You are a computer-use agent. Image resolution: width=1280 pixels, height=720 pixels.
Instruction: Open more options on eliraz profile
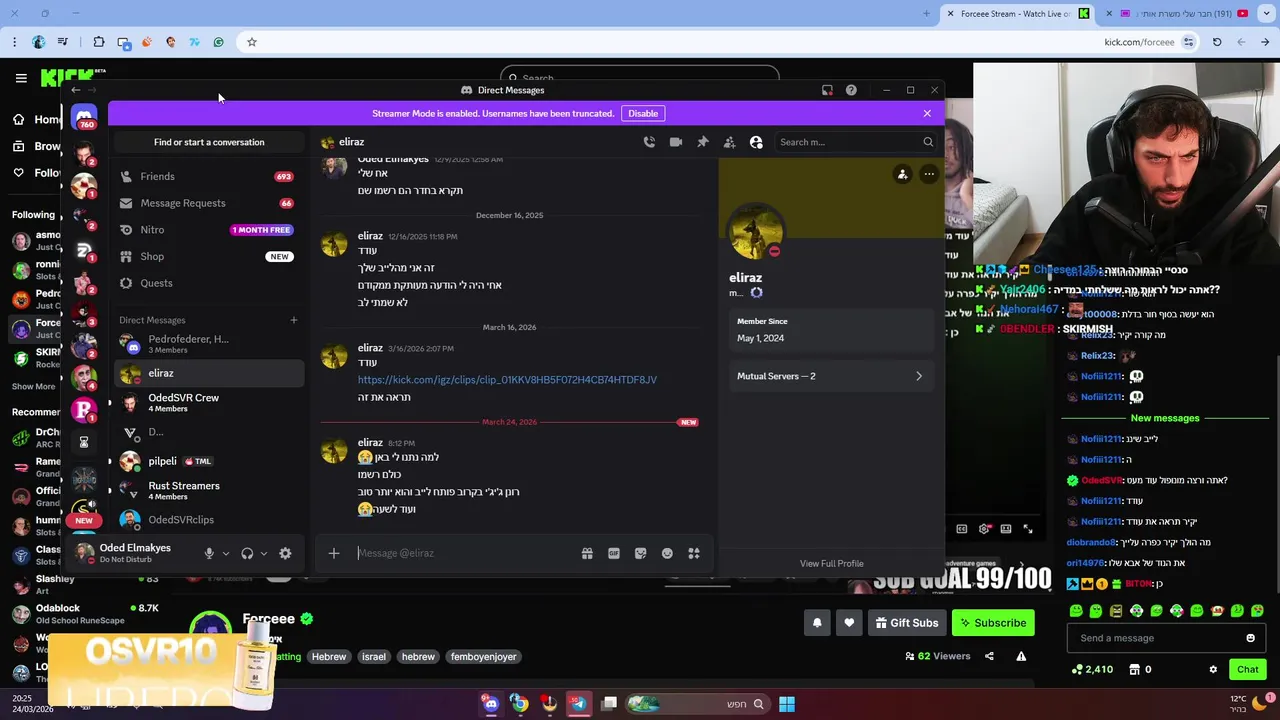pyautogui.click(x=929, y=174)
